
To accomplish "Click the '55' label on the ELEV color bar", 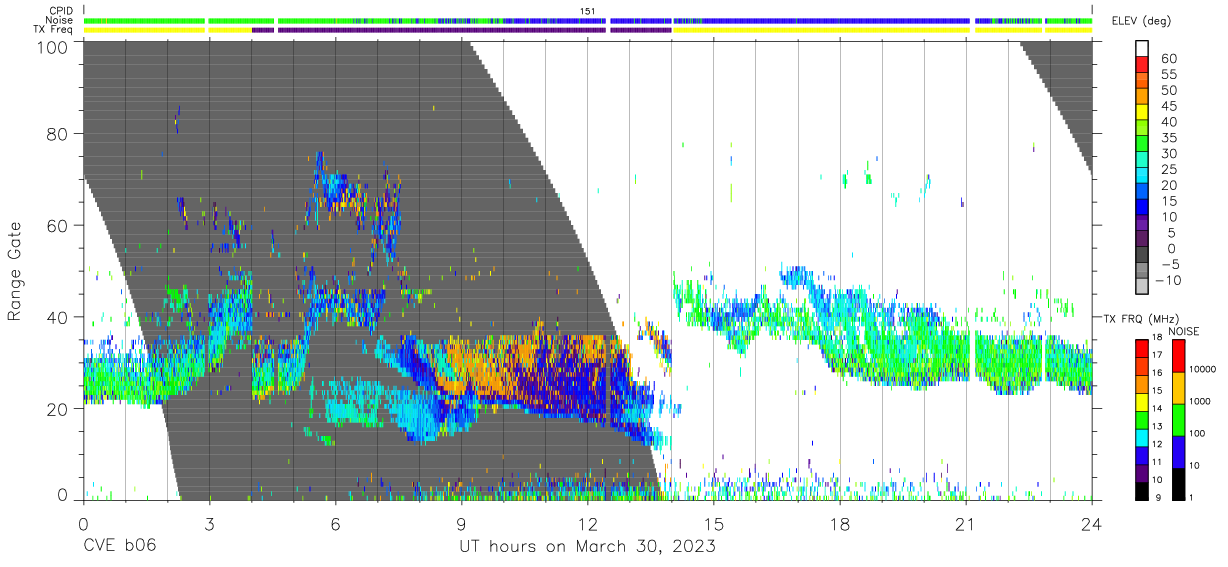I will pyautogui.click(x=1168, y=75).
